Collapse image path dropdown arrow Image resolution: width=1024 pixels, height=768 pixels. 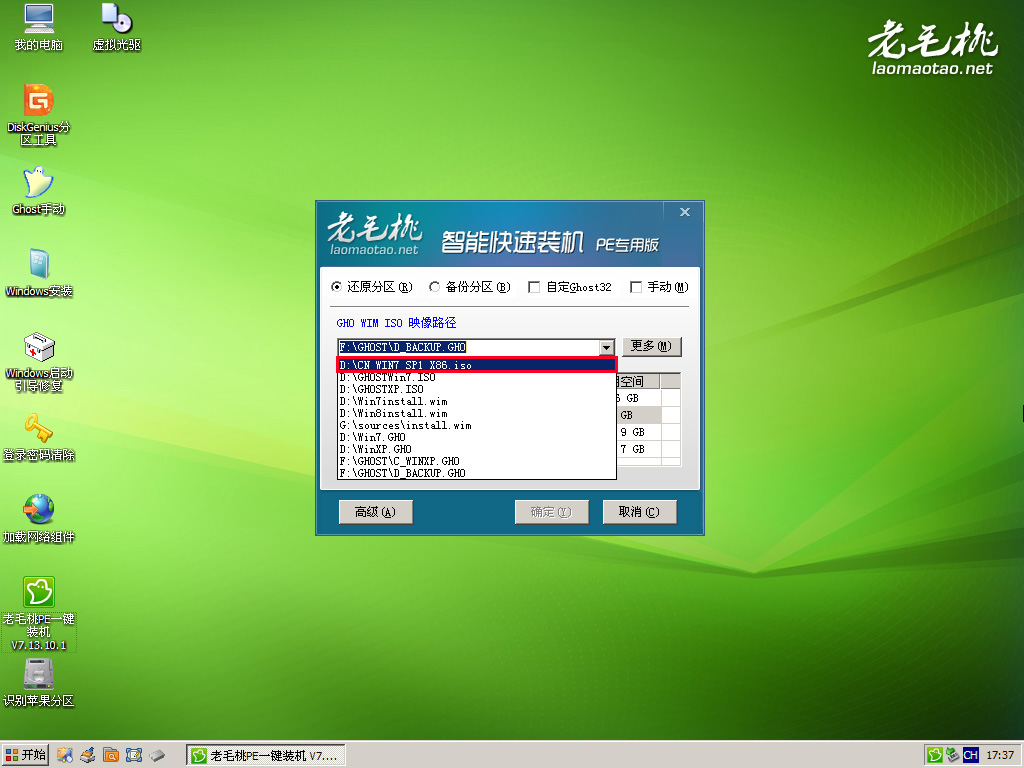(607, 347)
